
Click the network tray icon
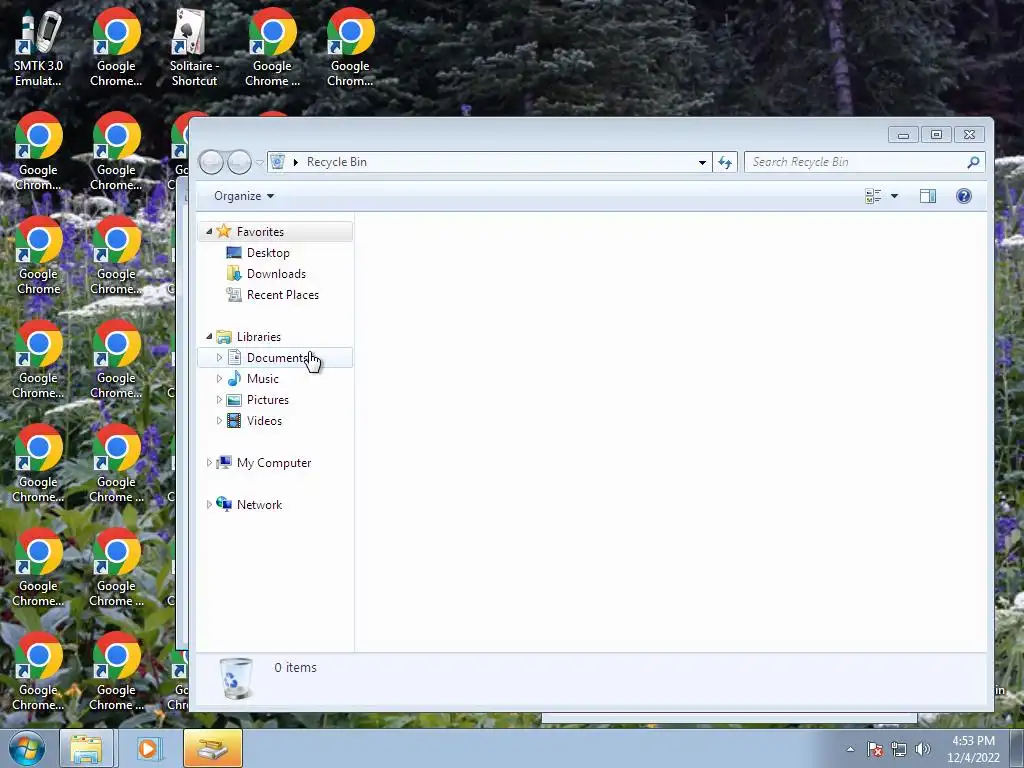coord(899,749)
